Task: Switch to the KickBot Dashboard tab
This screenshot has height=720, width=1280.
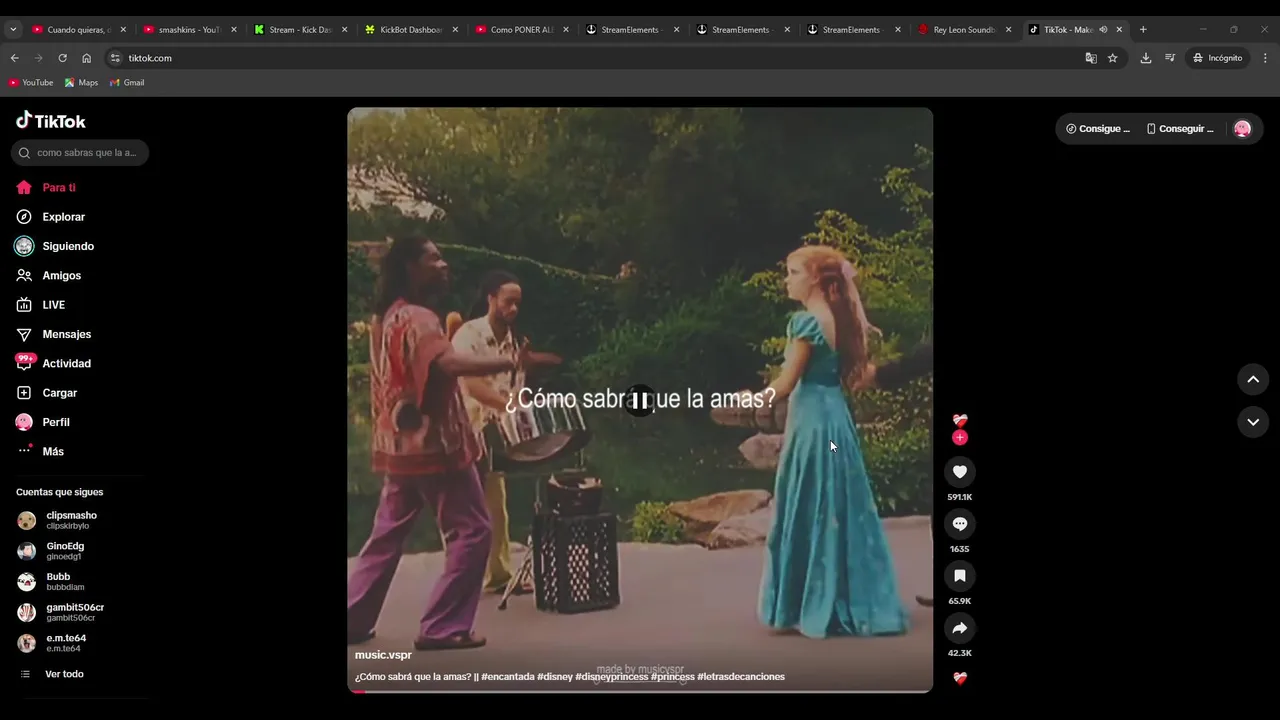Action: pos(411,30)
